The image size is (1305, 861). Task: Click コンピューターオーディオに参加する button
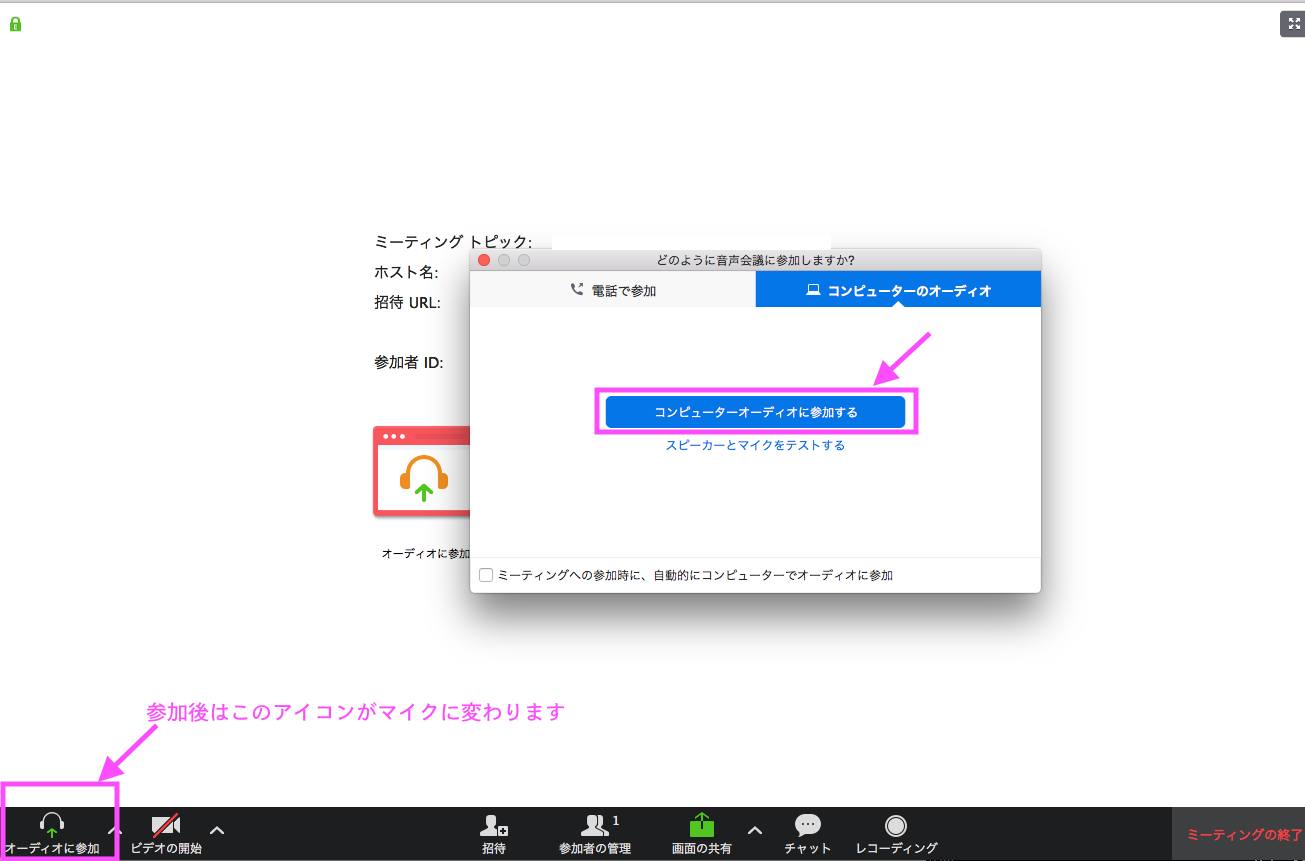pyautogui.click(x=755, y=412)
